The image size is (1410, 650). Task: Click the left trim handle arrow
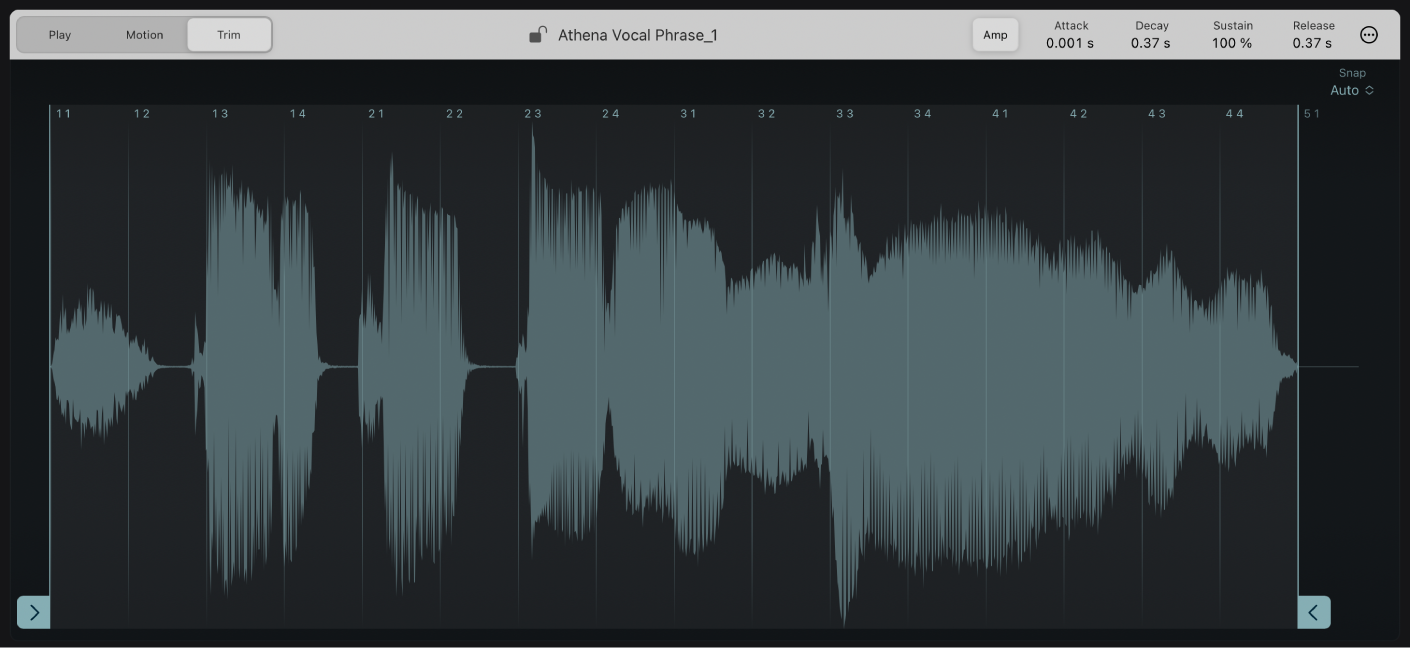tap(33, 612)
